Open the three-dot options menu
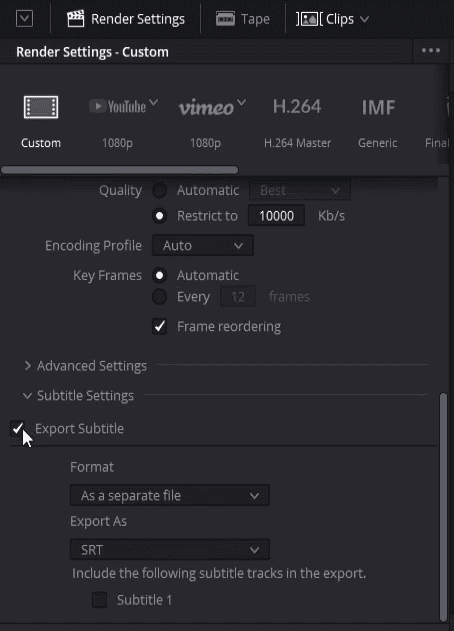The image size is (454, 631). click(x=431, y=51)
